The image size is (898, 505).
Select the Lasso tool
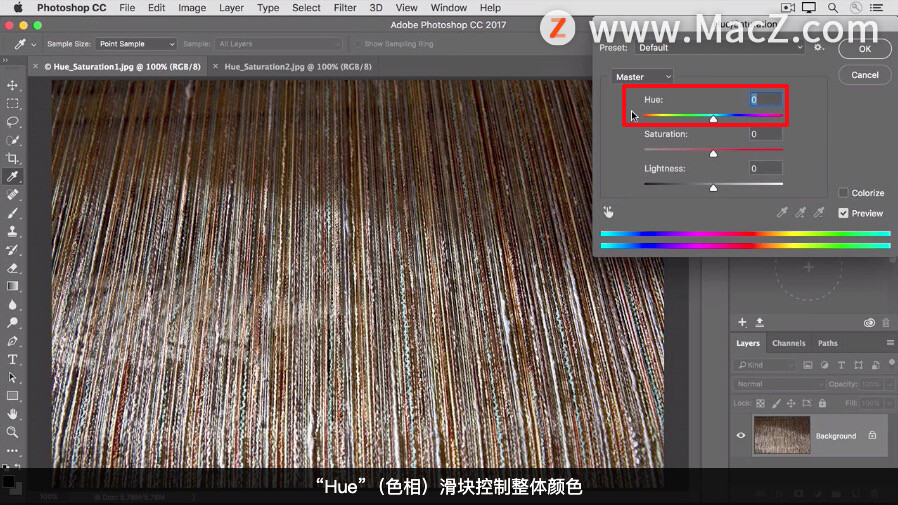[12, 122]
